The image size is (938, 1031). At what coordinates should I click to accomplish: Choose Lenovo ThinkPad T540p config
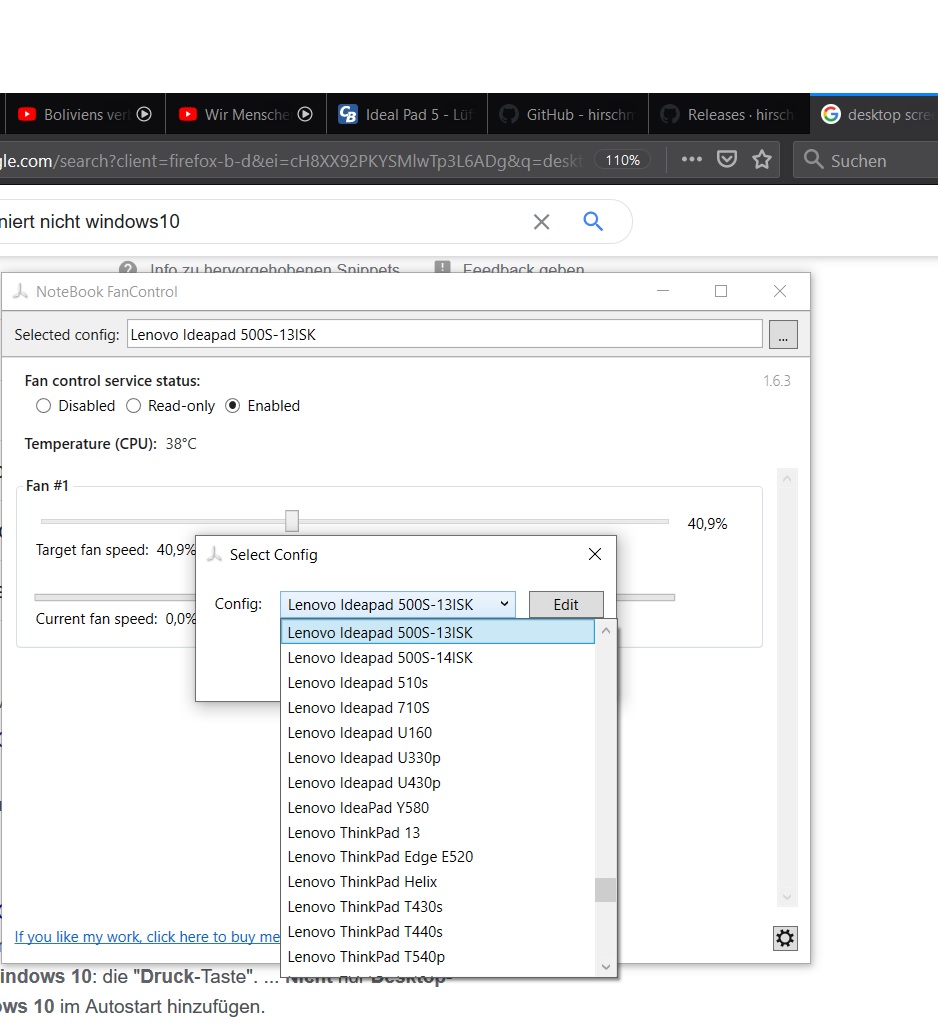(x=438, y=957)
